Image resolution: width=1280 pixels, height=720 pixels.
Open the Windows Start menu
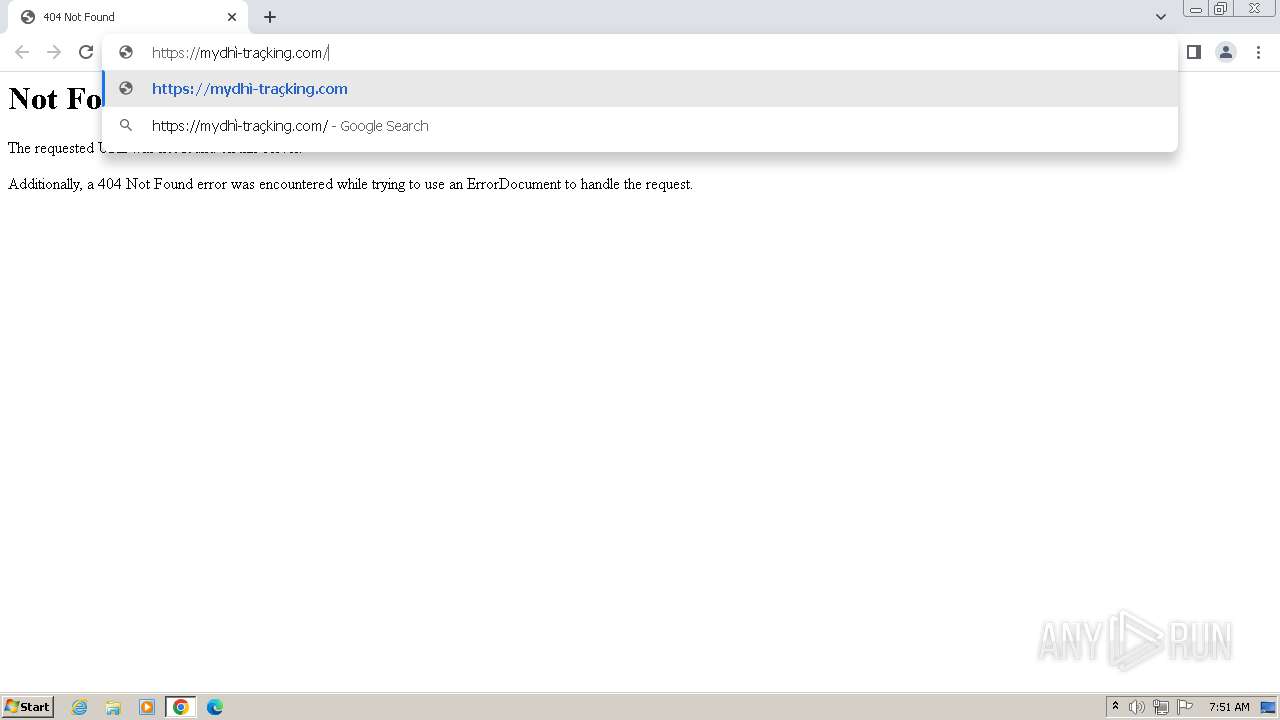point(28,707)
